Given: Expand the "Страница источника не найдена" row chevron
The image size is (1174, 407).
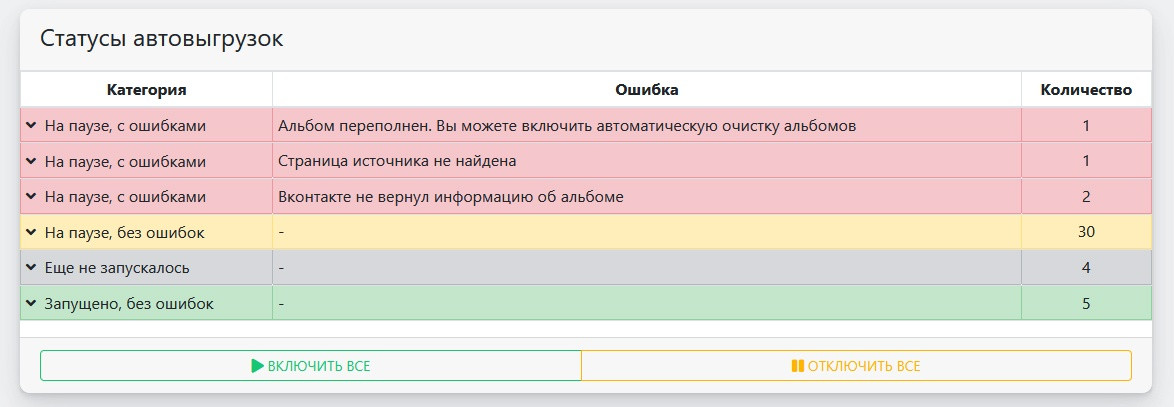Looking at the screenshot, I should [31, 161].
